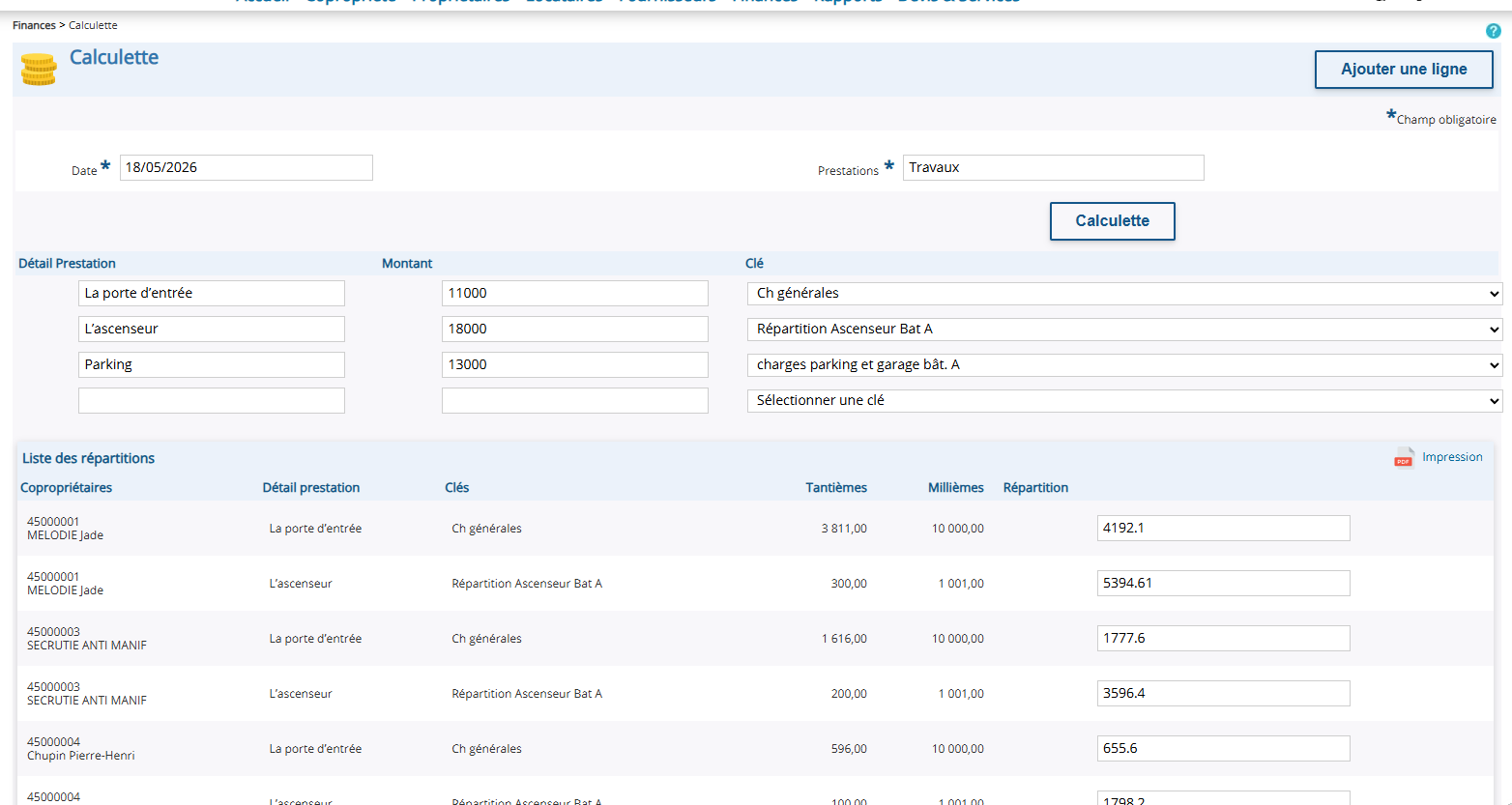Edit the Montant field with 11000
1512x805 pixels.
coord(575,293)
